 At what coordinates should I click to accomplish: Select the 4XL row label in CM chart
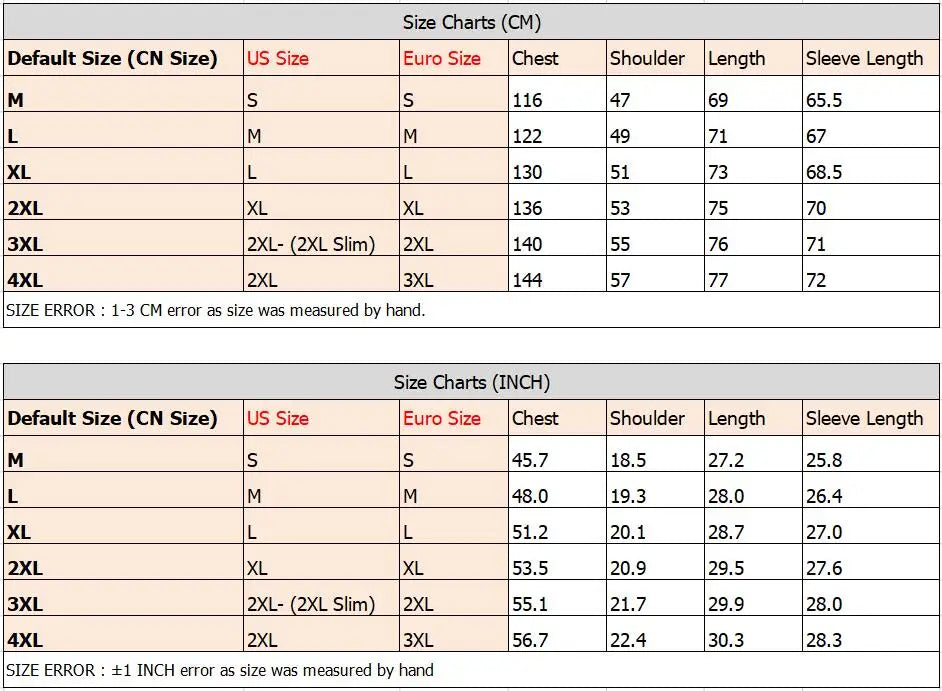click(25, 280)
